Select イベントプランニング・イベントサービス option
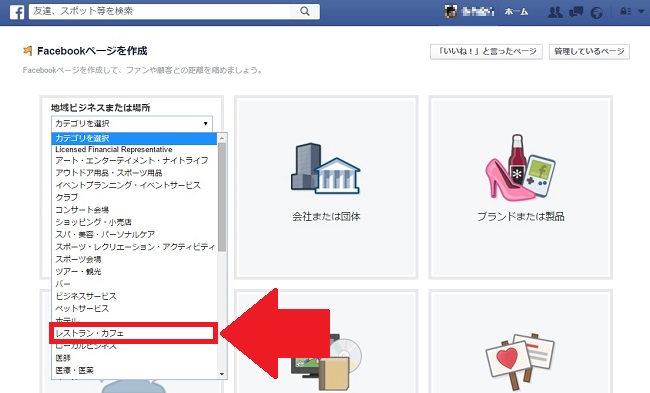The image size is (650, 393). tap(134, 185)
